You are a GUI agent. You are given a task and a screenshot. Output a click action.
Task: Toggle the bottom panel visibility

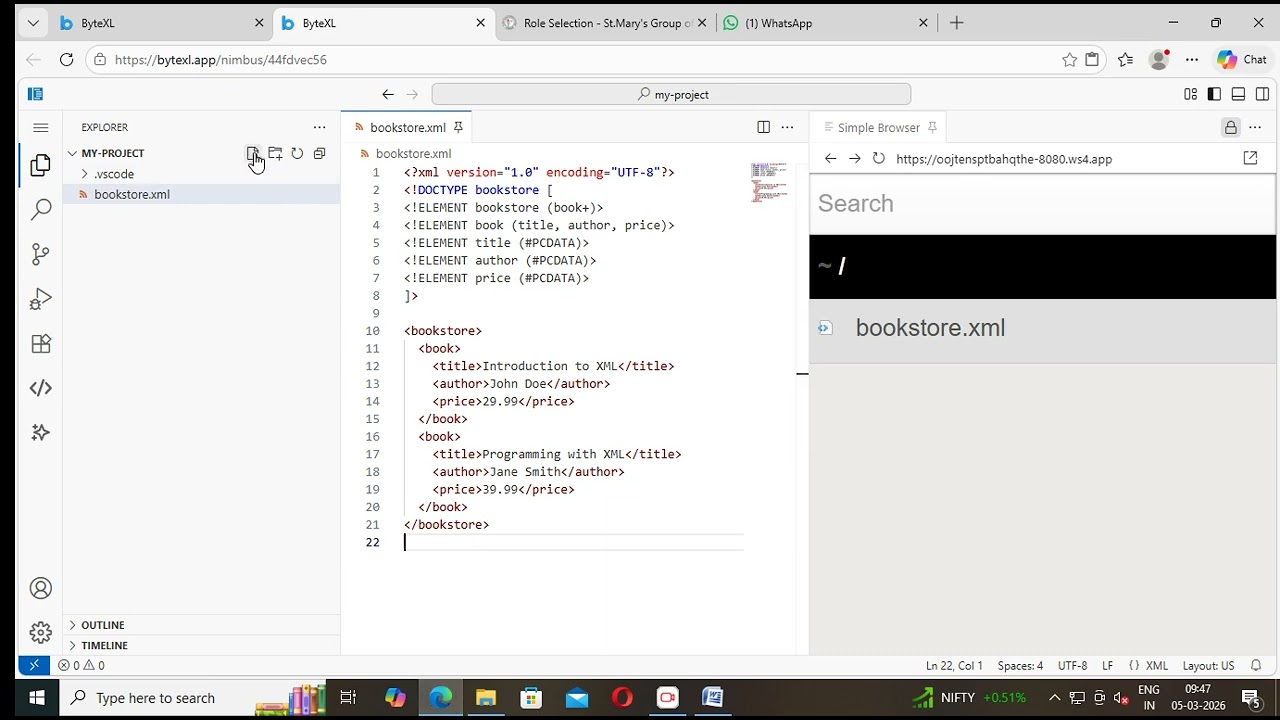click(1238, 94)
